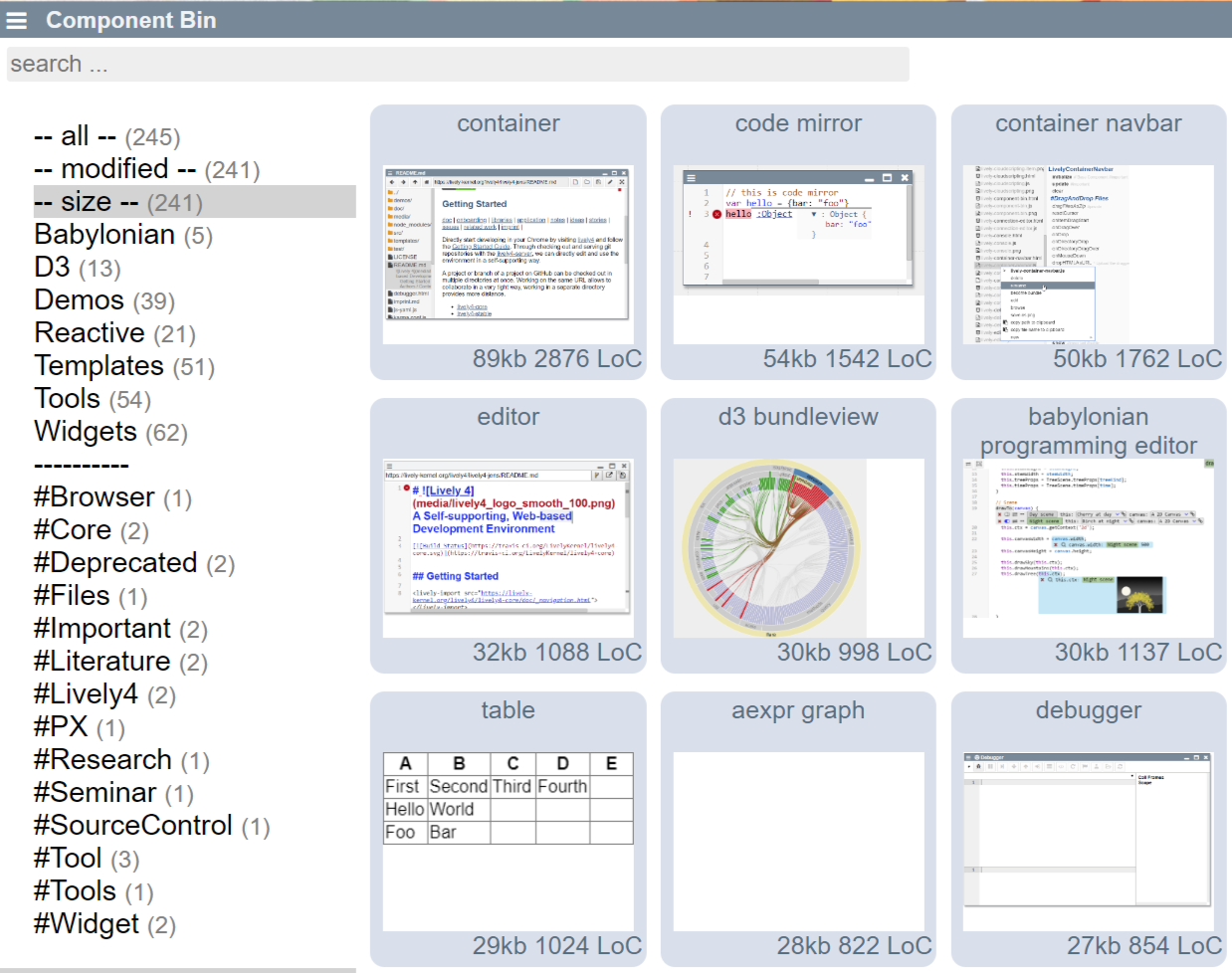This screenshot has width=1232, height=973.
Task: Open babylonian programming editor tile
Action: (x=1088, y=548)
